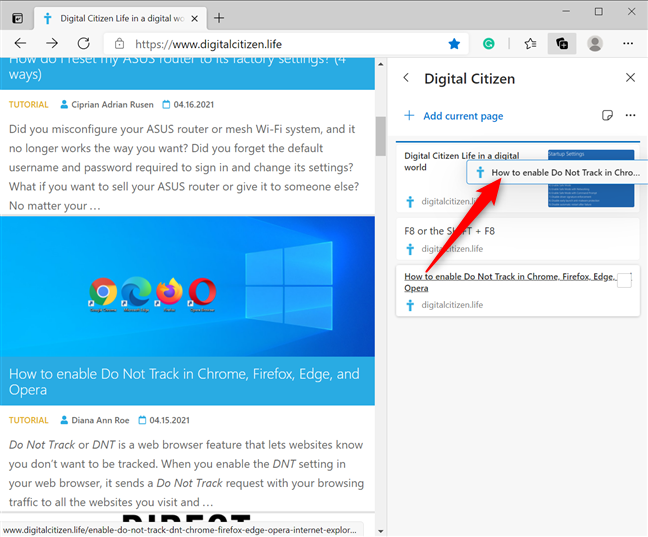This screenshot has width=648, height=537.
Task: Open the F8 or the SHIFT + F8 card
Action: pos(517,239)
